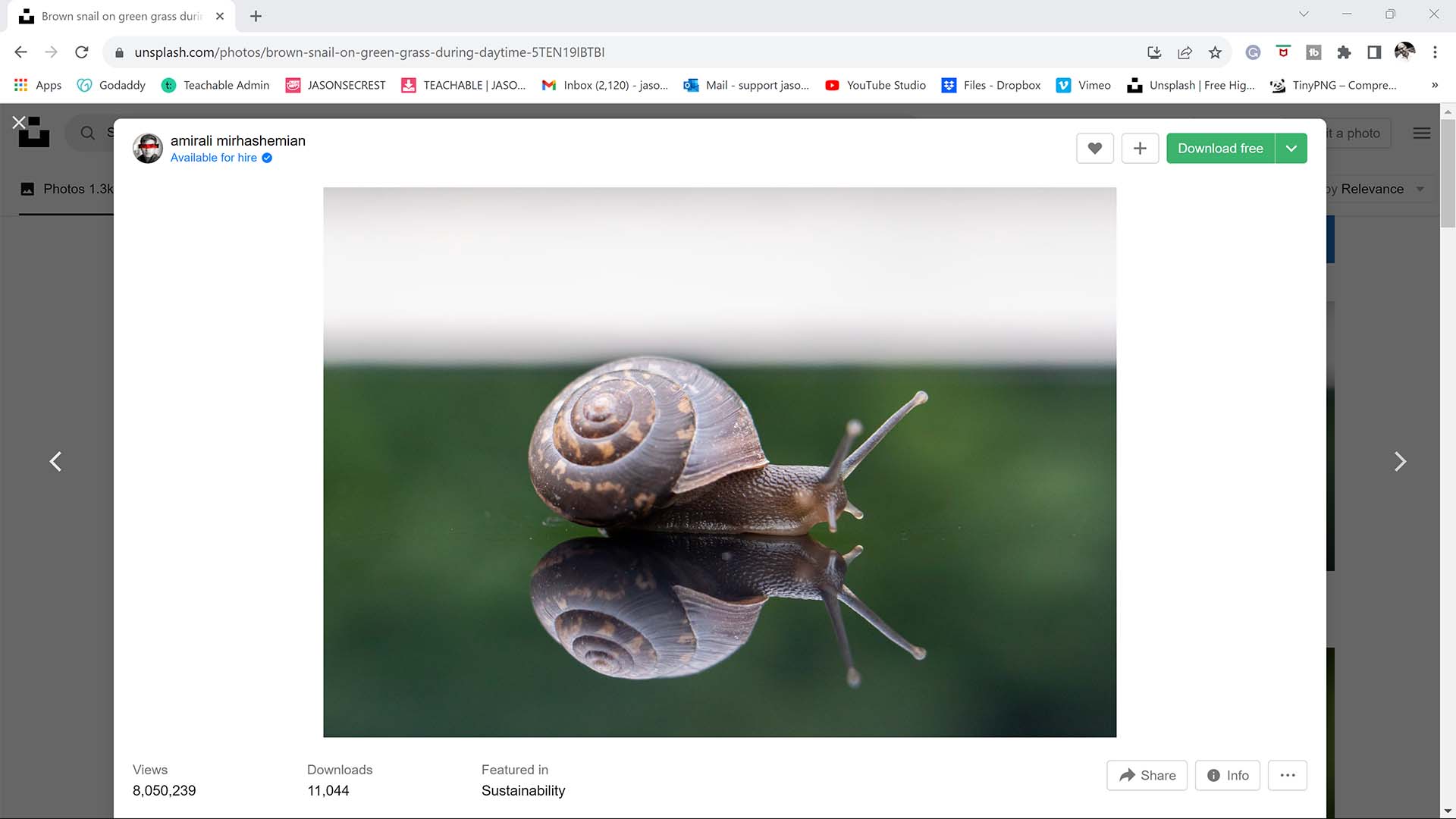Open the YouTube Studio bookmark
Viewport: 1456px width, 819px height.
[875, 85]
